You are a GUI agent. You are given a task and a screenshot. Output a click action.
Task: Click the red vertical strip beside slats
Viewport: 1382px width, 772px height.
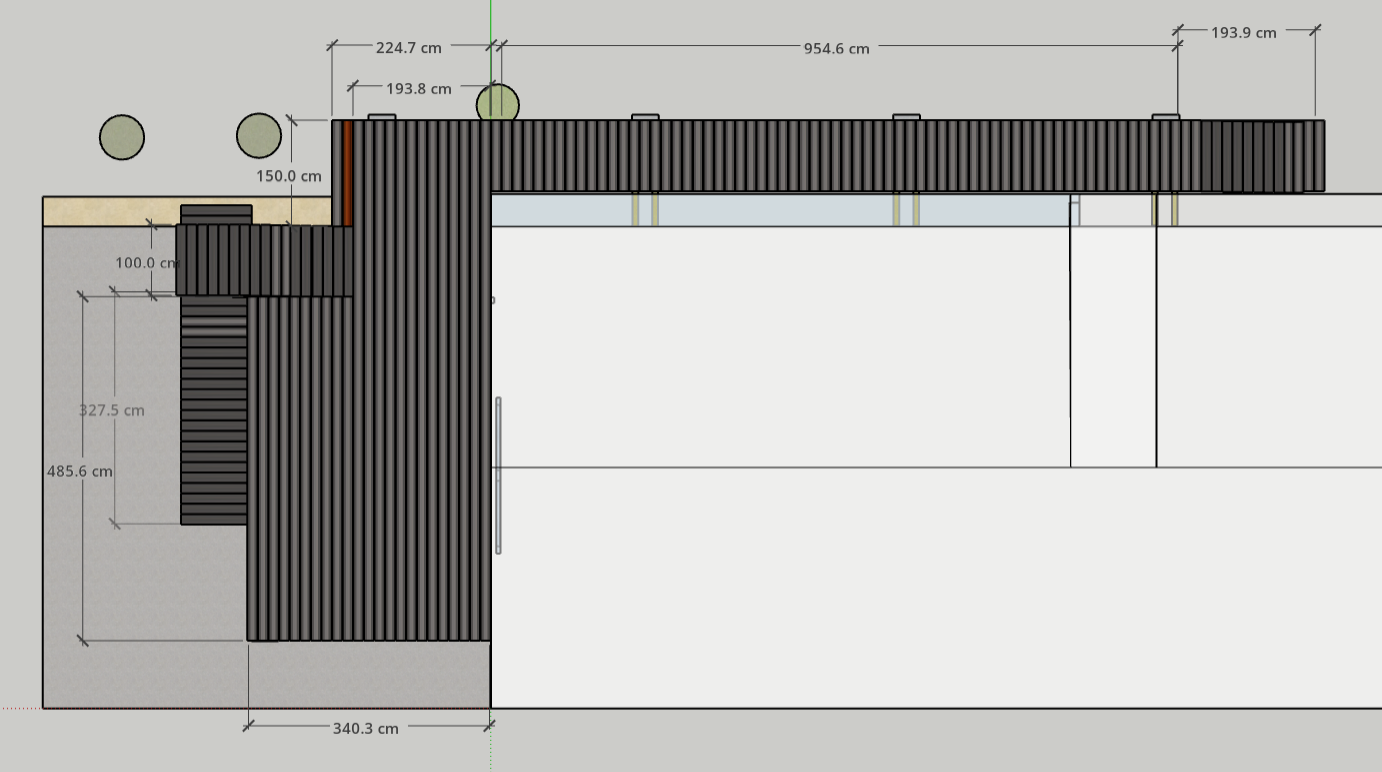click(347, 173)
